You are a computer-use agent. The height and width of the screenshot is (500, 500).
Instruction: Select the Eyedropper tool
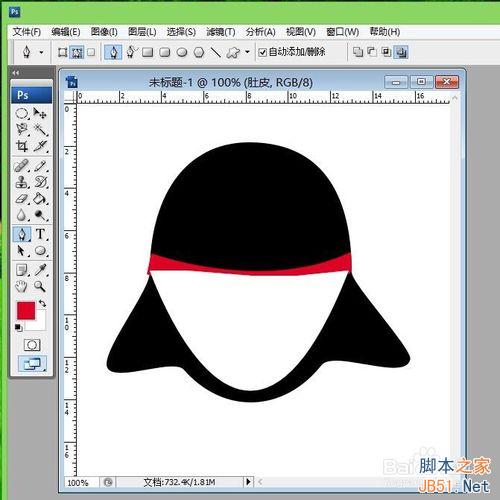(x=40, y=270)
